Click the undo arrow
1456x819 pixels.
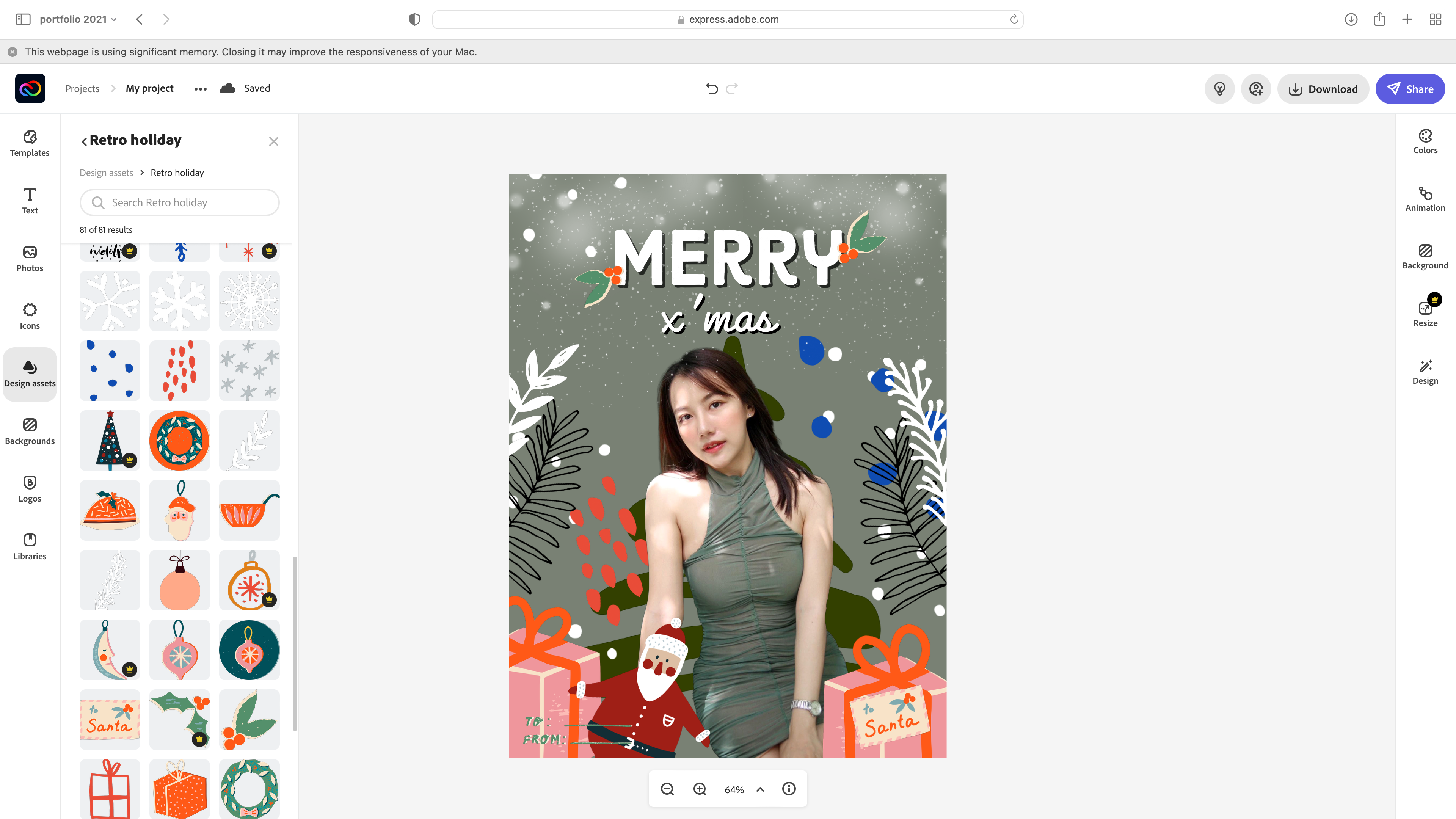tap(712, 89)
